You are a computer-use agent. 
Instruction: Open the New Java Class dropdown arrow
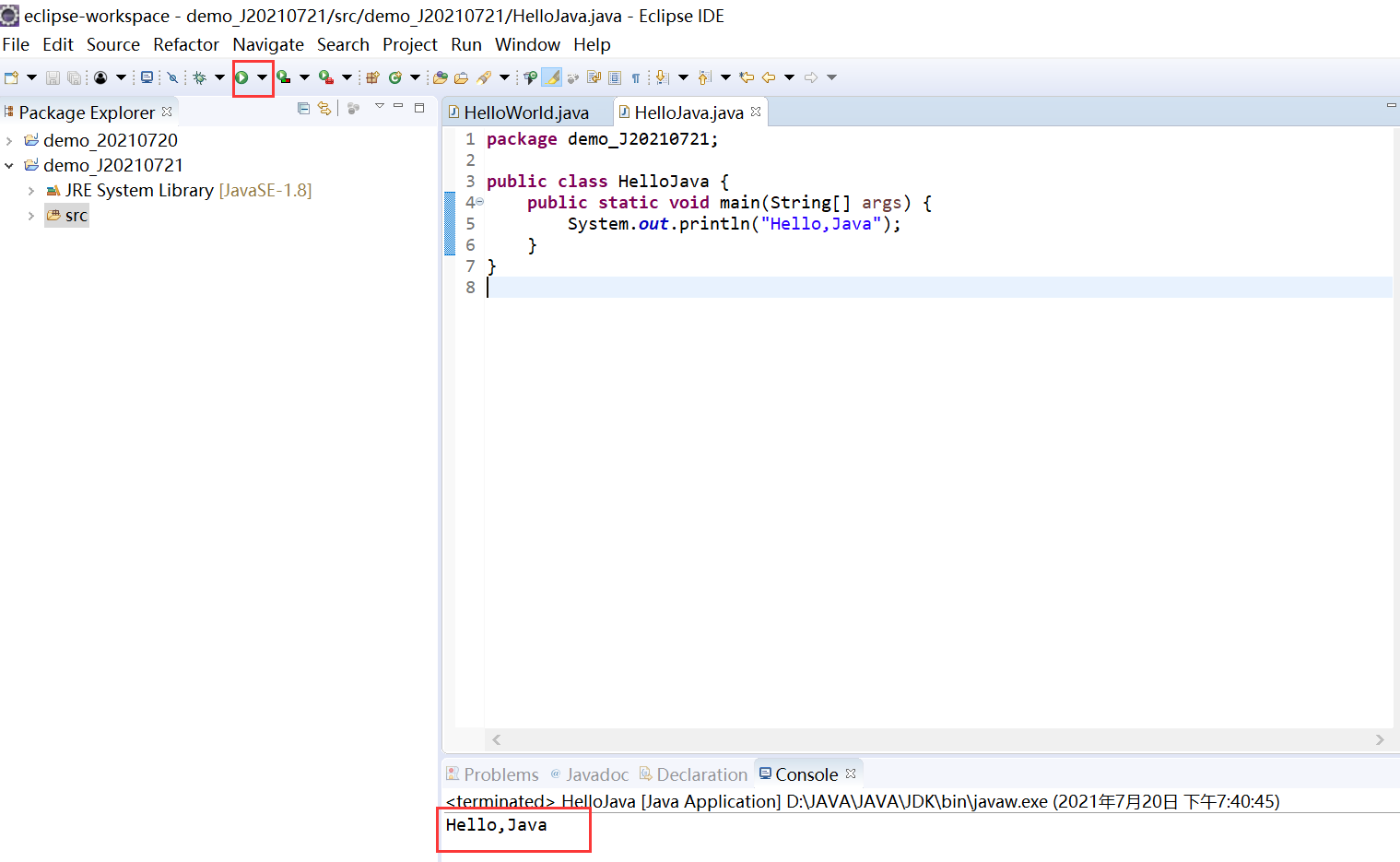coord(415,77)
